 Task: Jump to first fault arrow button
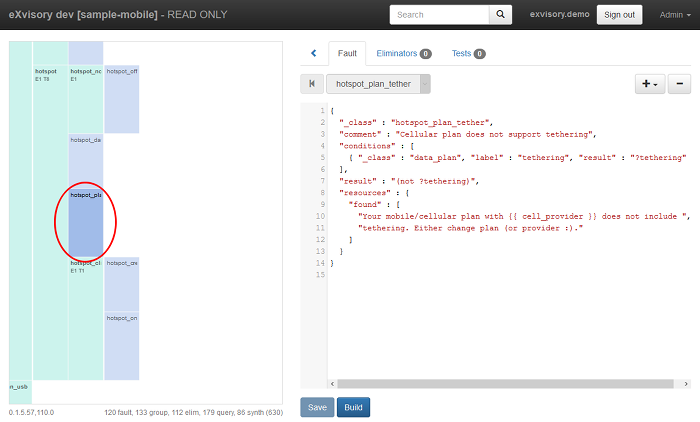312,84
